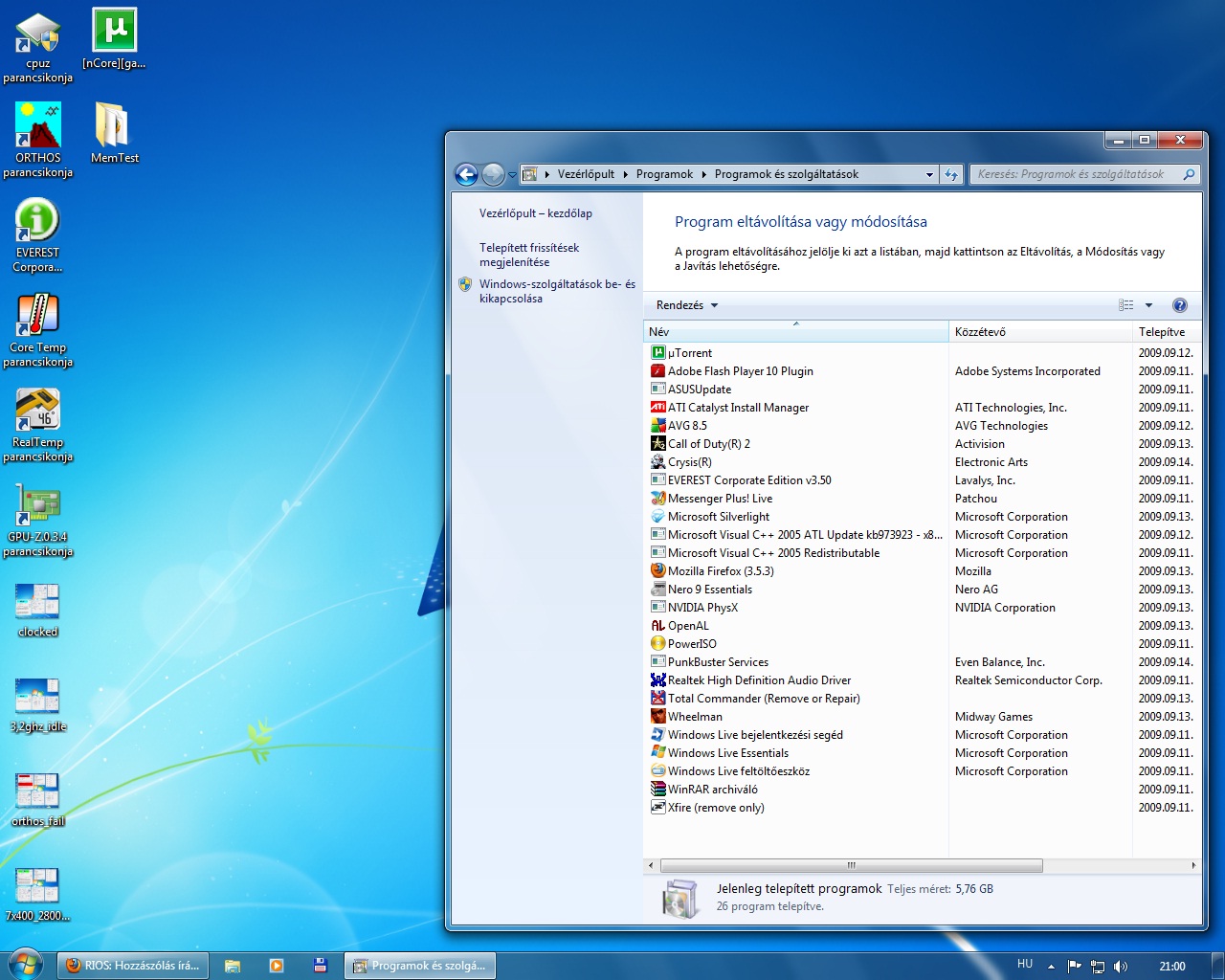Expand the address bar history dropdown

tap(929, 174)
